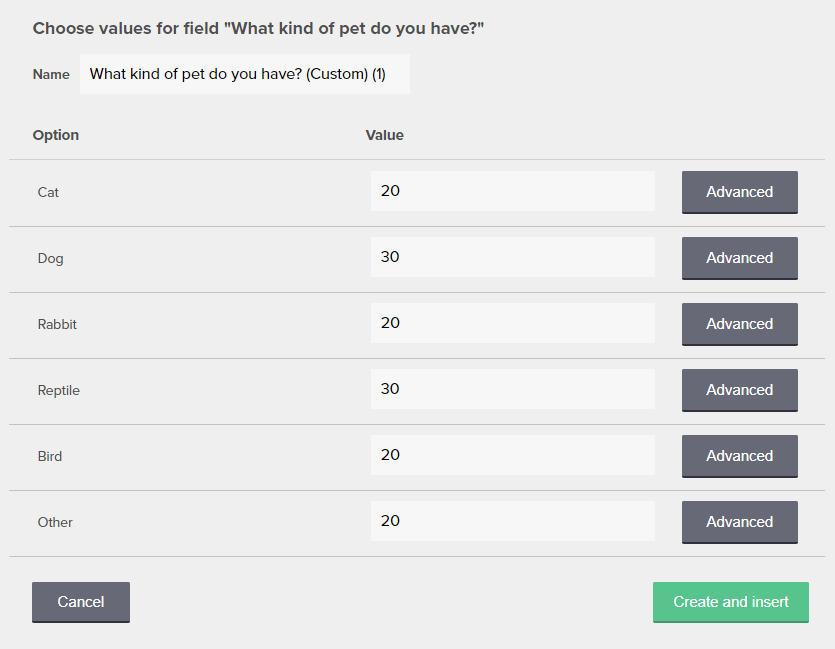Open Advanced options for Reptile
Viewport: 835px width, 649px height.
point(739,390)
